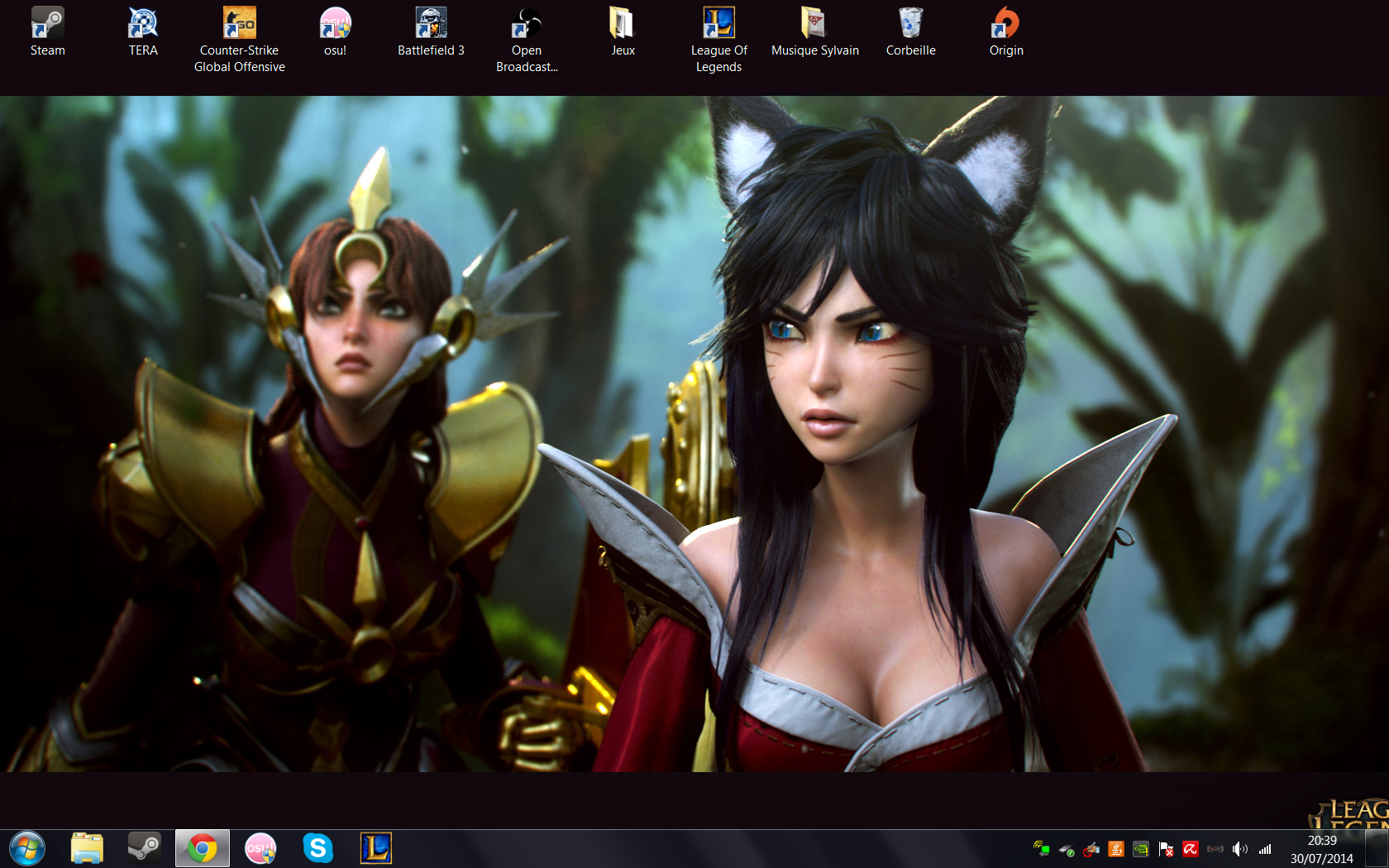This screenshot has height=868, width=1389.
Task: Switch to Google Chrome in taskbar
Action: pyautogui.click(x=203, y=848)
